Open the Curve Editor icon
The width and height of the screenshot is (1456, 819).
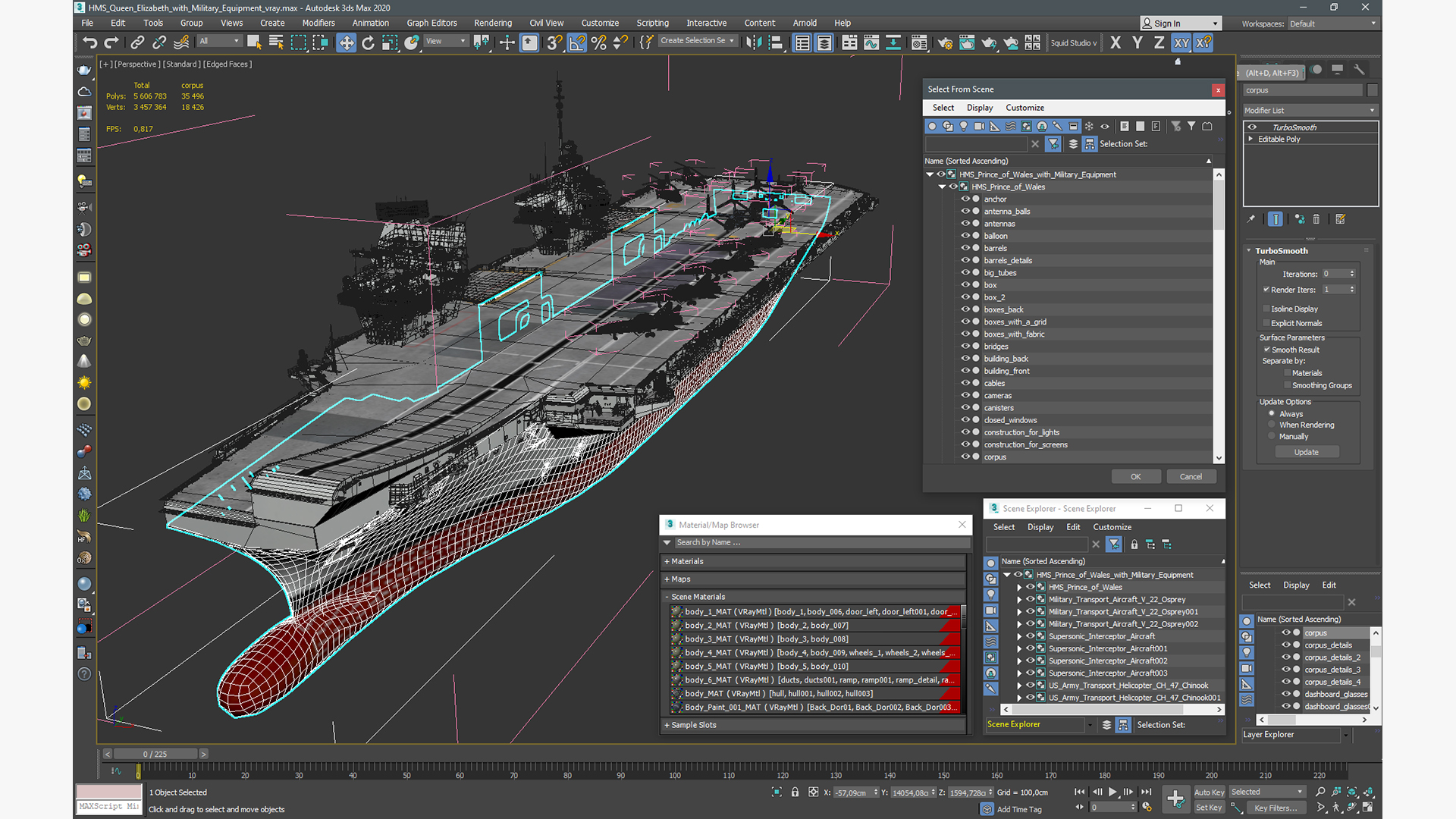(872, 42)
